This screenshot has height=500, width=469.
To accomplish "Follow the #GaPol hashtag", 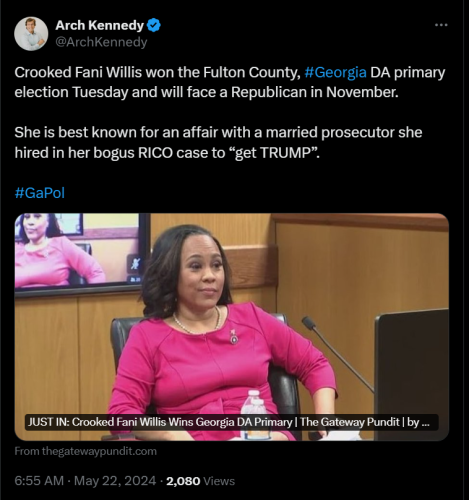I will [40, 193].
